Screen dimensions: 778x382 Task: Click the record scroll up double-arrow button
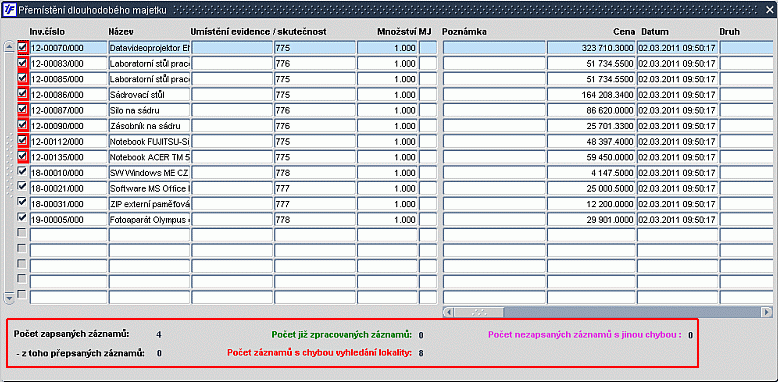[x=9, y=47]
